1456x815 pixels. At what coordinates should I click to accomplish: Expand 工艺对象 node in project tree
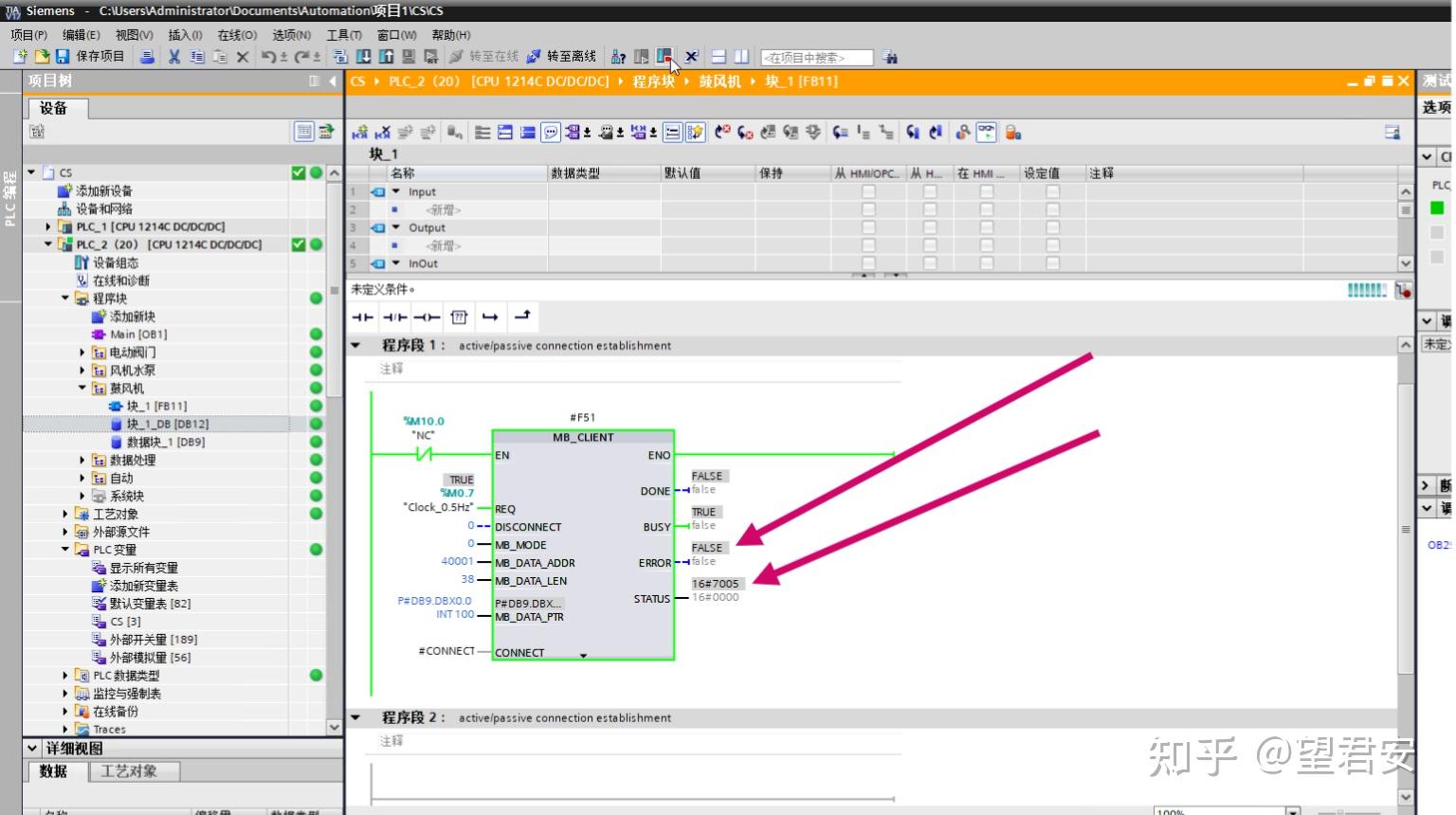[65, 514]
